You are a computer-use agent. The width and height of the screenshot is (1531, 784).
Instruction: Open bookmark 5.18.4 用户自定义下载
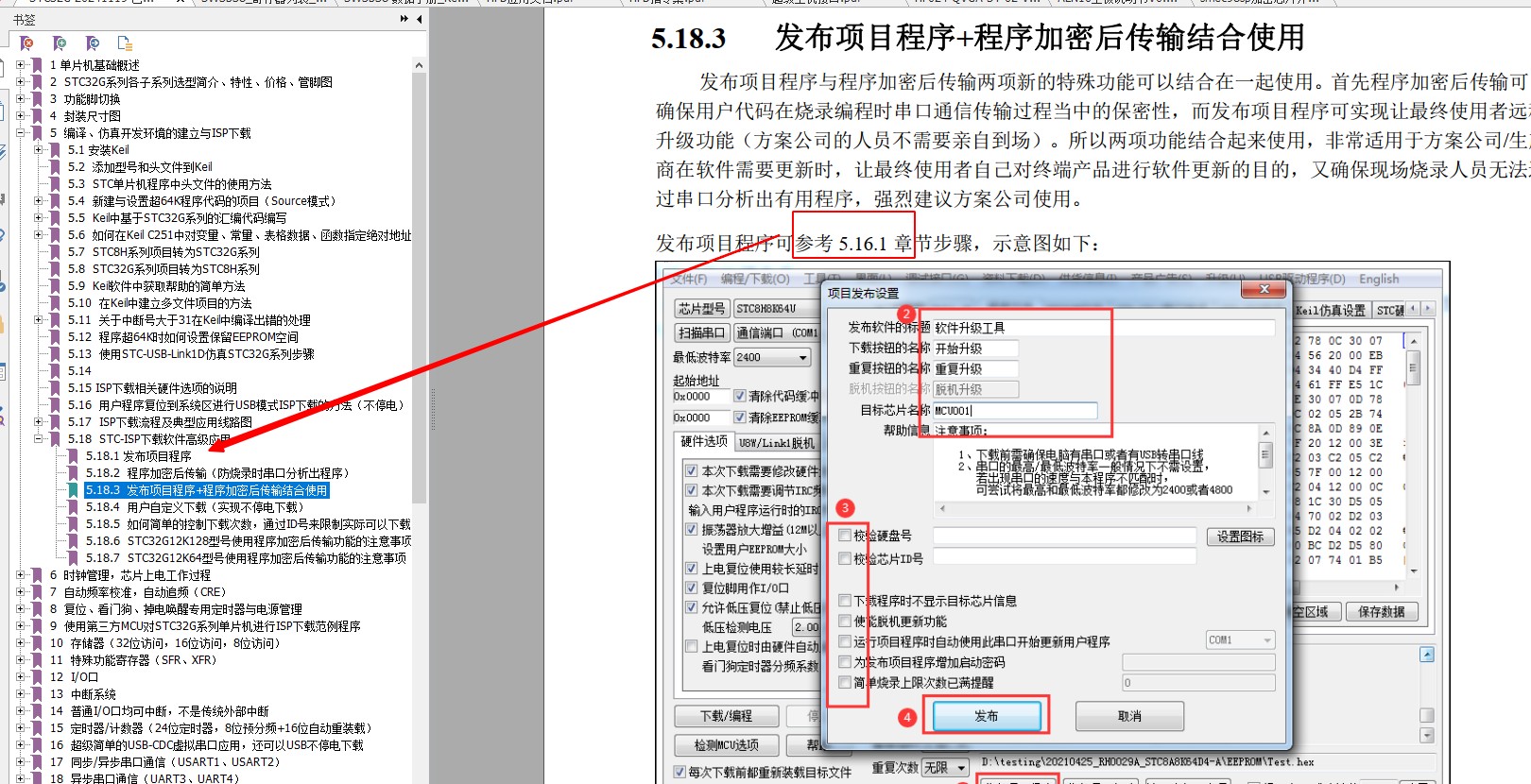[195, 507]
